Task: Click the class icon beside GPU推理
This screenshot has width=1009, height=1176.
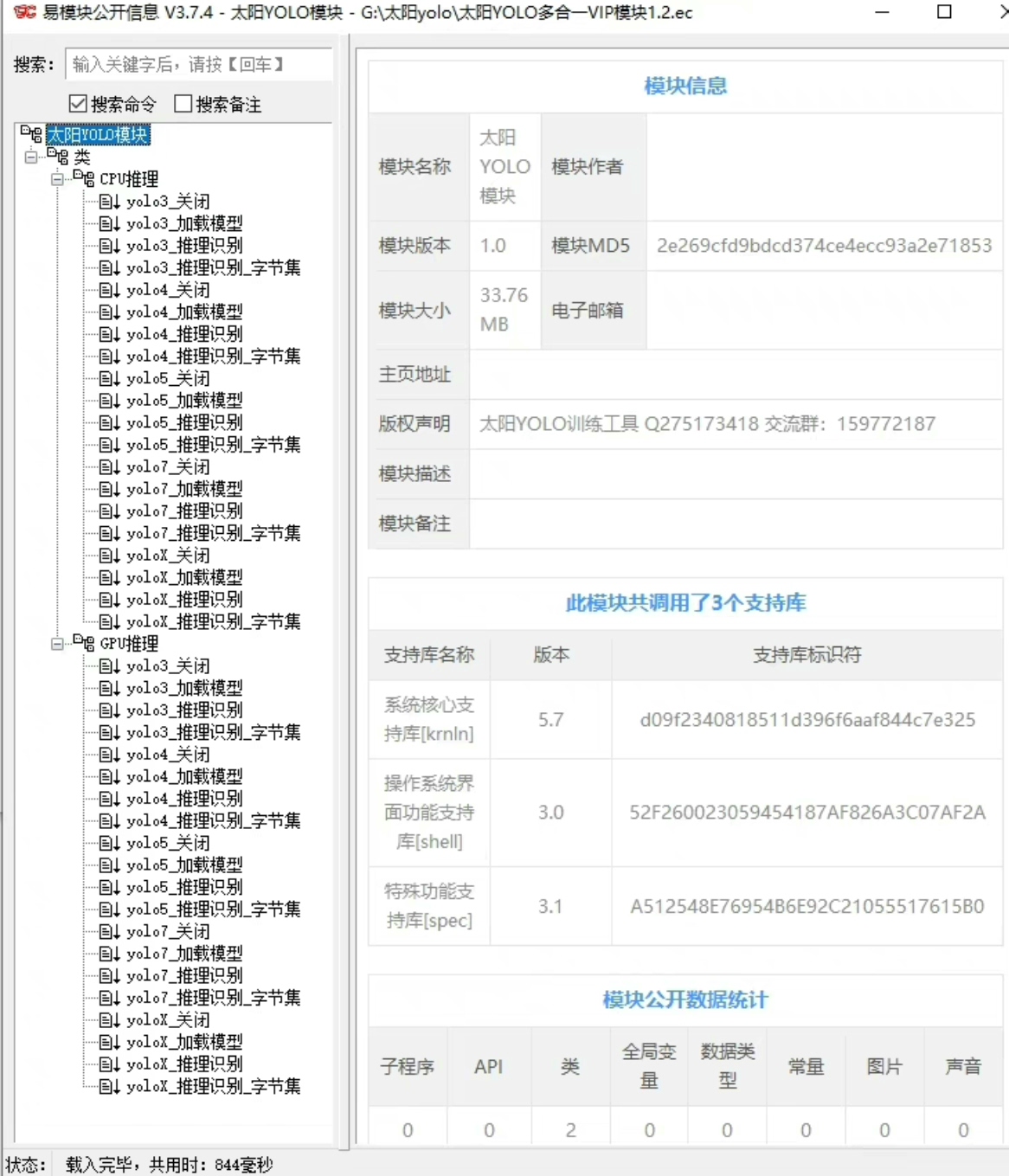Action: coord(84,643)
